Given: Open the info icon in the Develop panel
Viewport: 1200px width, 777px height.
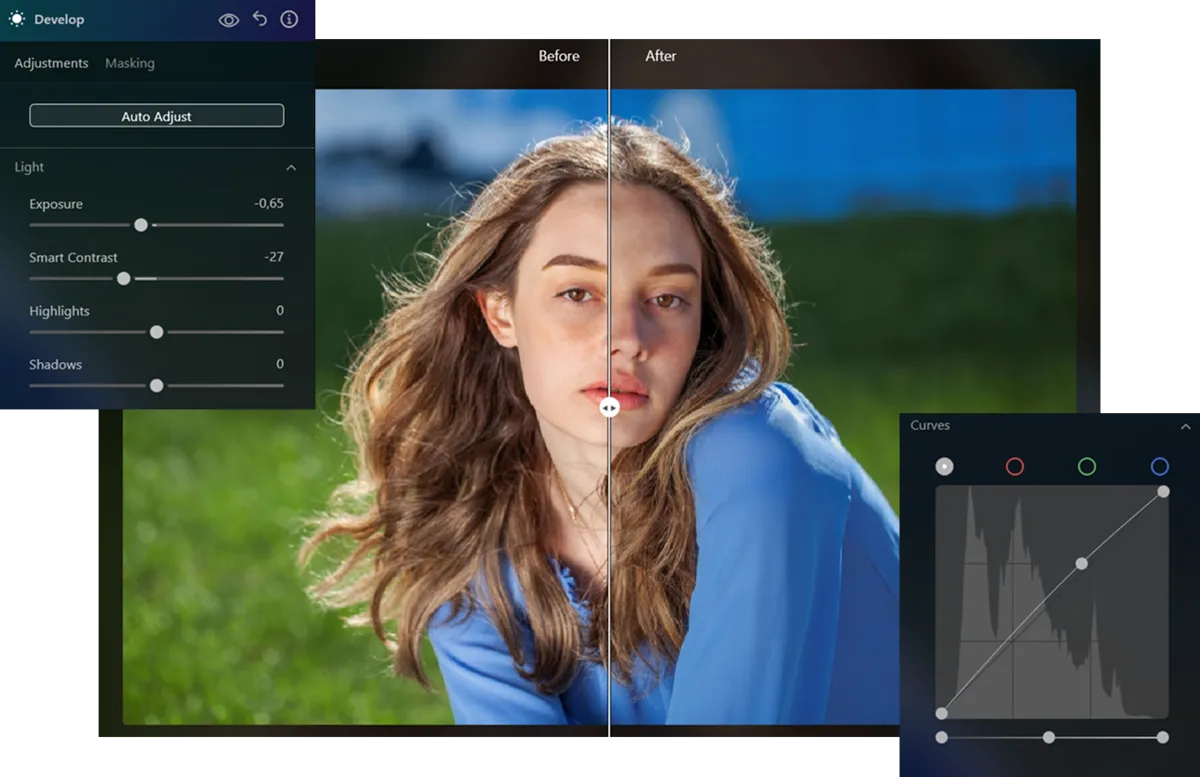Looking at the screenshot, I should [x=290, y=19].
